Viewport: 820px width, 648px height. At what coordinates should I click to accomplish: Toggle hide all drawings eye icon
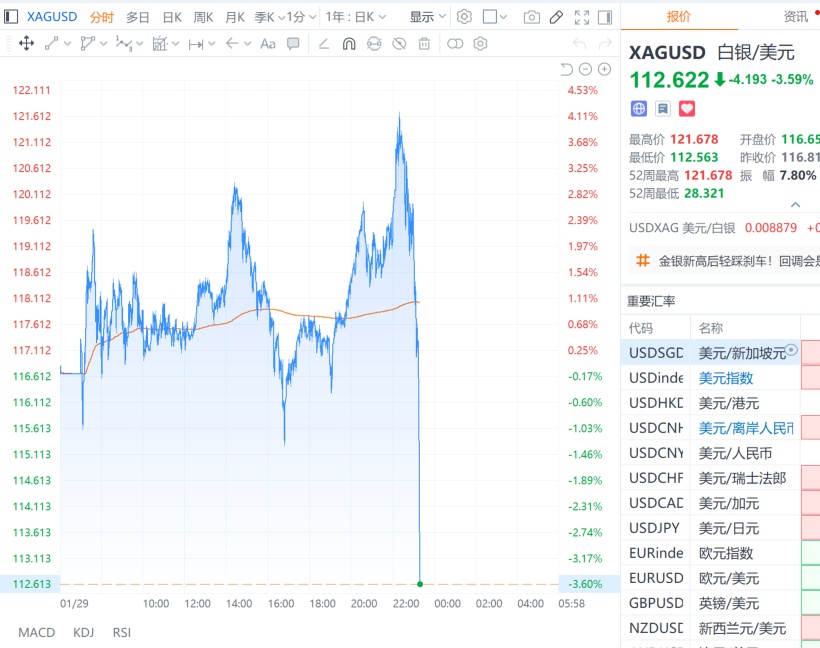tap(399, 43)
